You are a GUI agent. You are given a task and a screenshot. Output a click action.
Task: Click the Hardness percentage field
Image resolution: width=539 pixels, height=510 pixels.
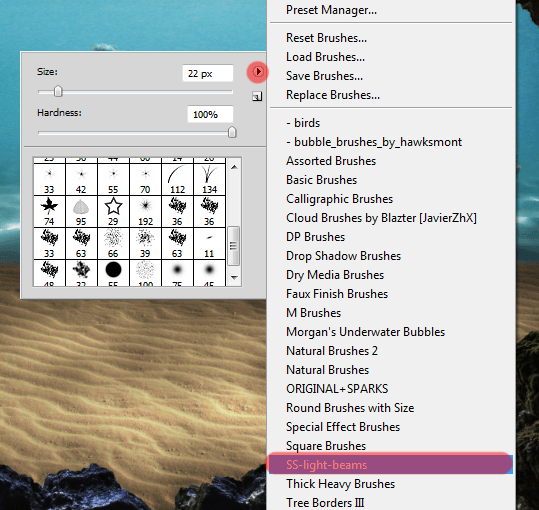(x=210, y=114)
